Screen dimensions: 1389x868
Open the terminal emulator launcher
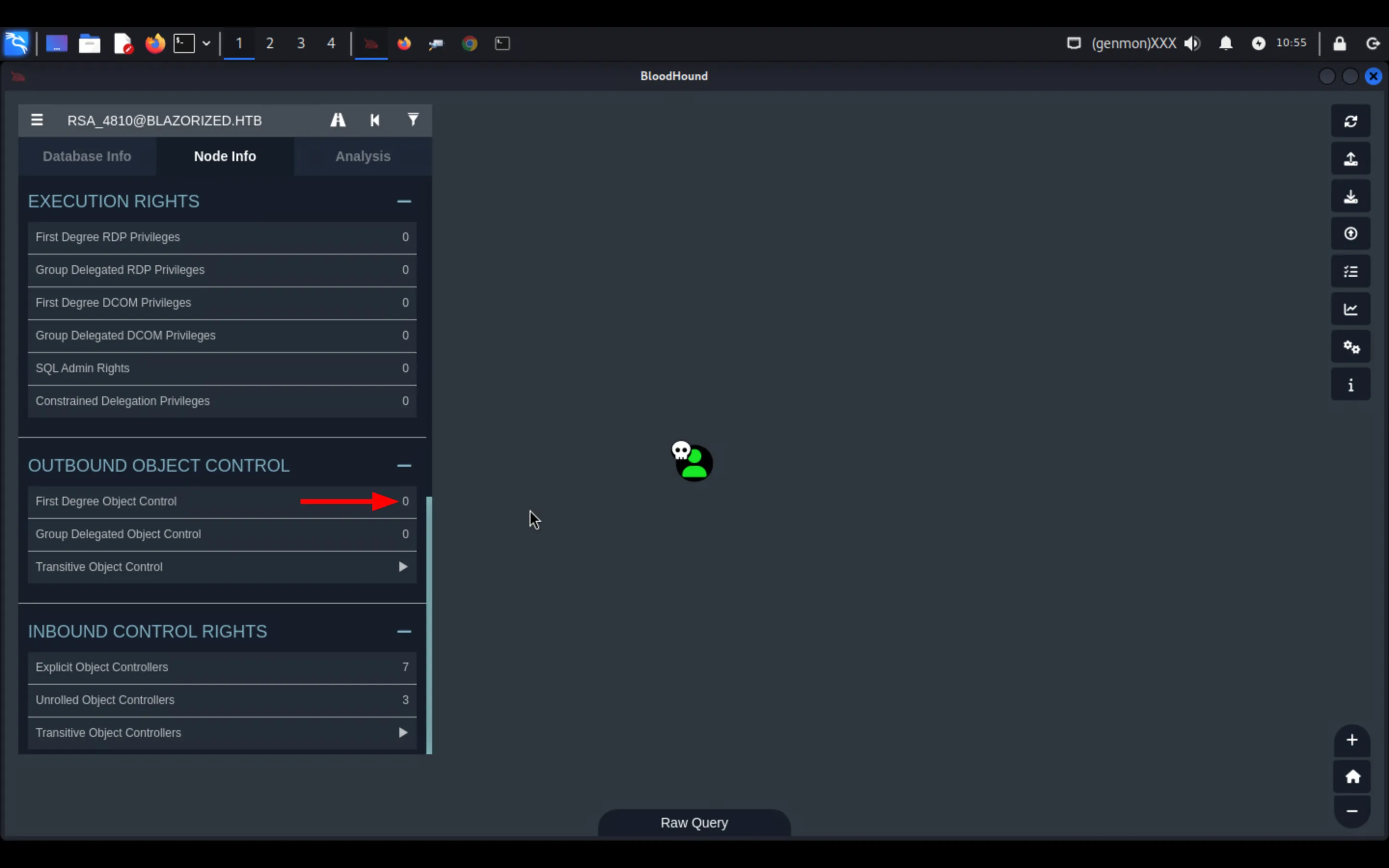pyautogui.click(x=184, y=43)
